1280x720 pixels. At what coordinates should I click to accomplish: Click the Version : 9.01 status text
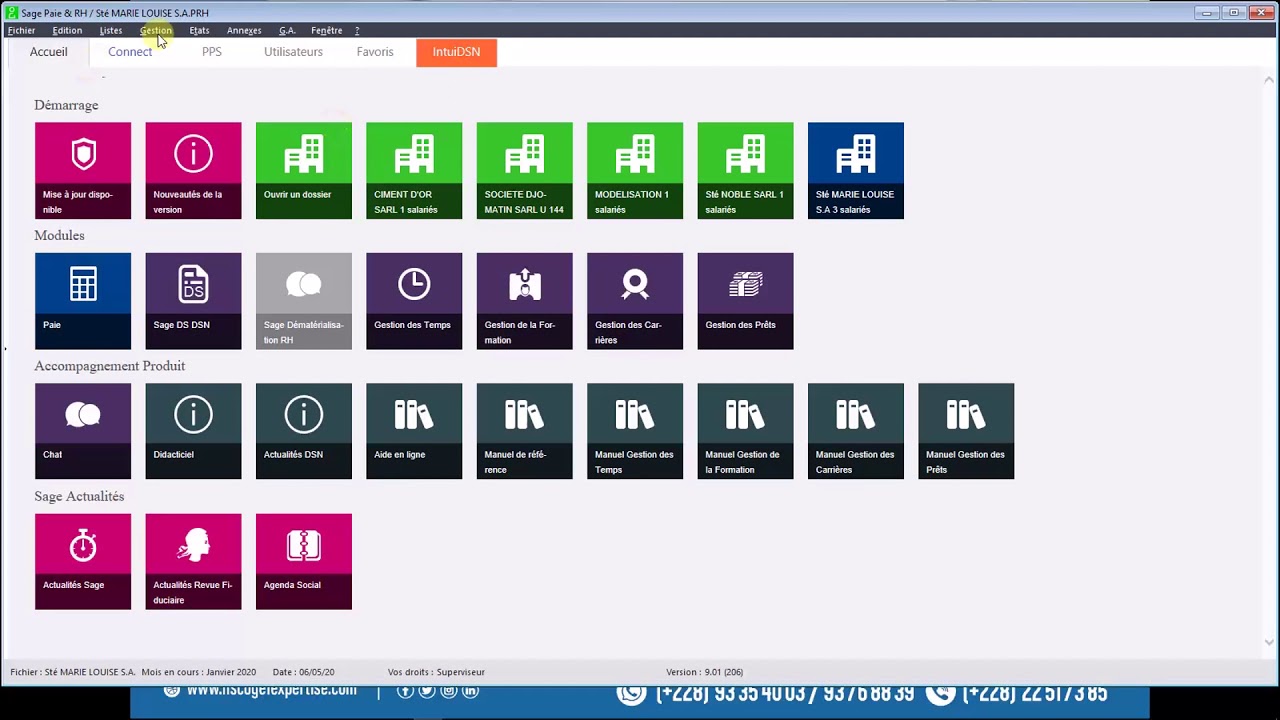pyautogui.click(x=704, y=672)
